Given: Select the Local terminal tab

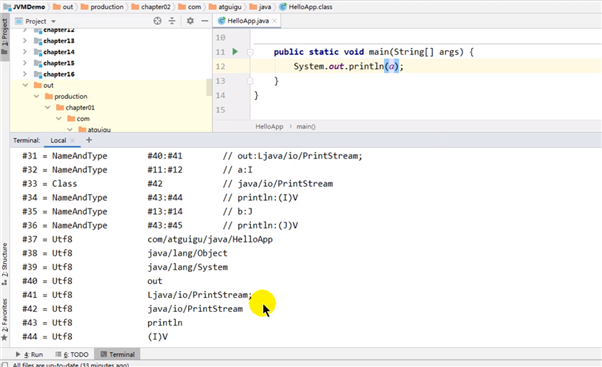Looking at the screenshot, I should 58,141.
